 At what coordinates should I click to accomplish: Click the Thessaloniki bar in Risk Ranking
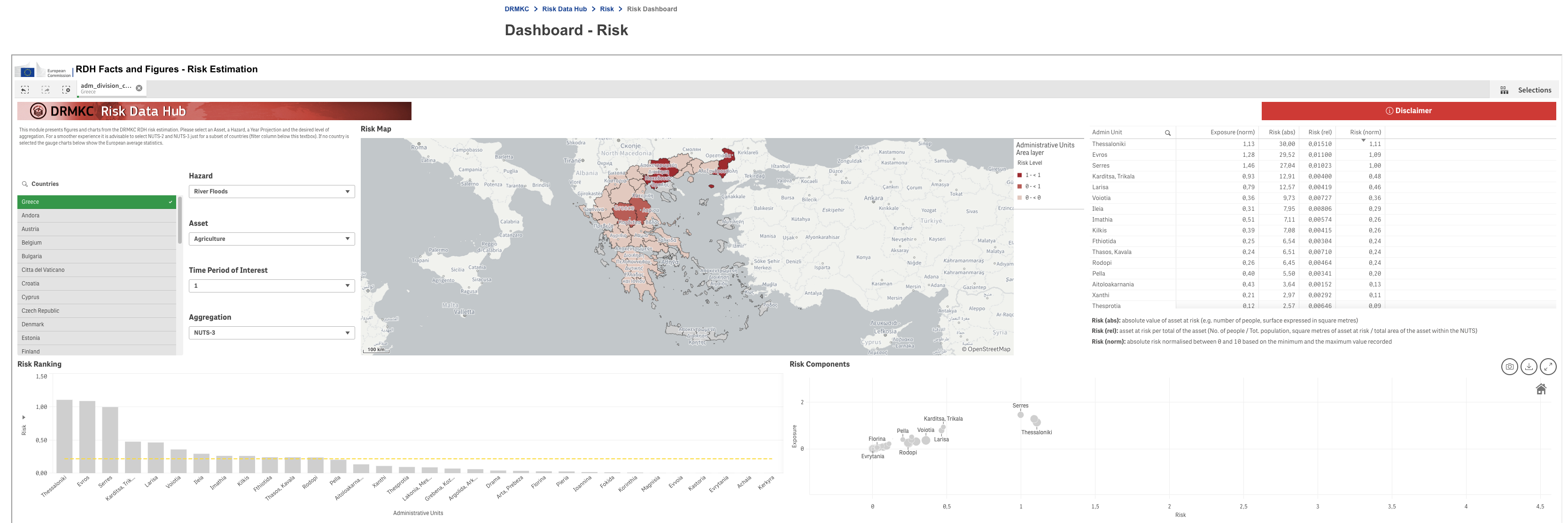64,436
